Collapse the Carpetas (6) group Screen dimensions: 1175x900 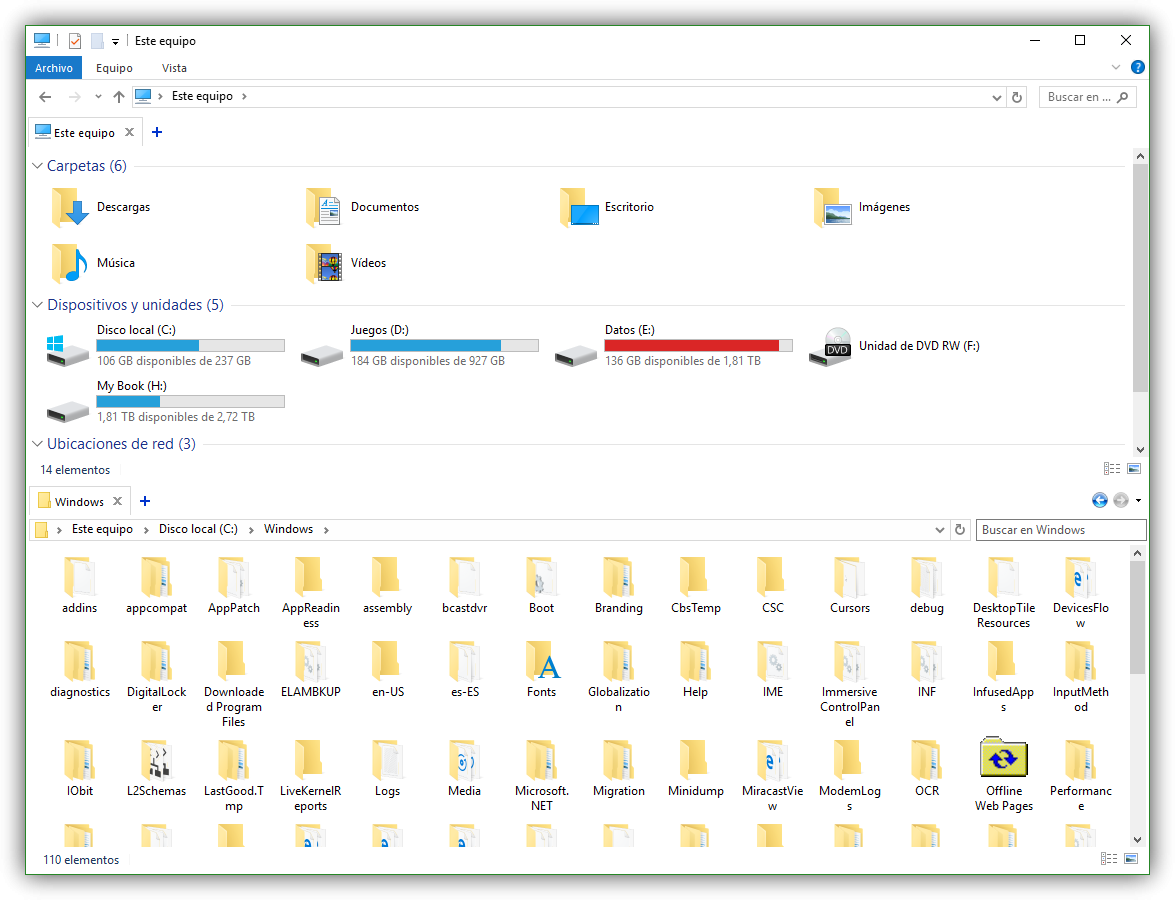pyautogui.click(x=37, y=166)
